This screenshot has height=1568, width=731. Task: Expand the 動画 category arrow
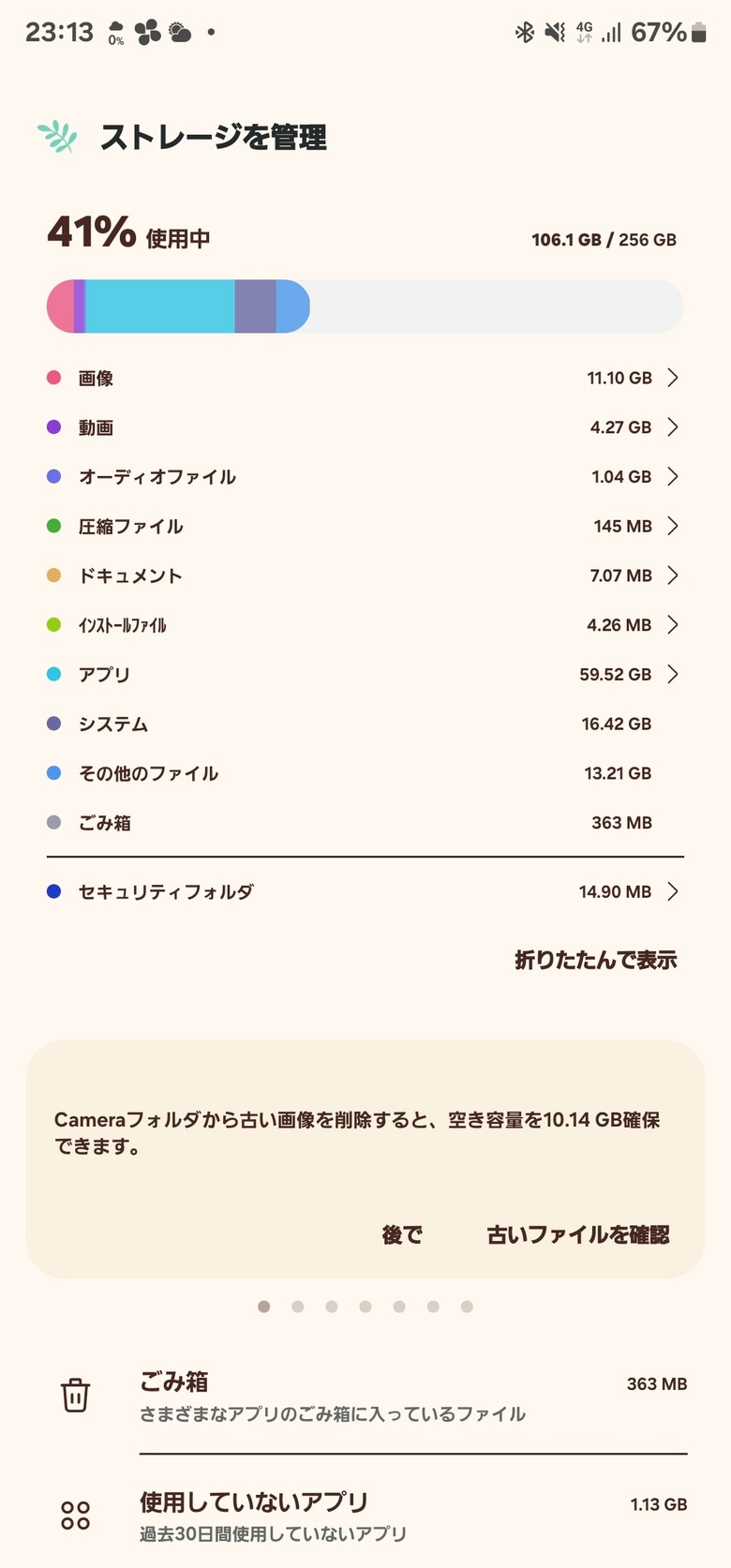pos(673,427)
